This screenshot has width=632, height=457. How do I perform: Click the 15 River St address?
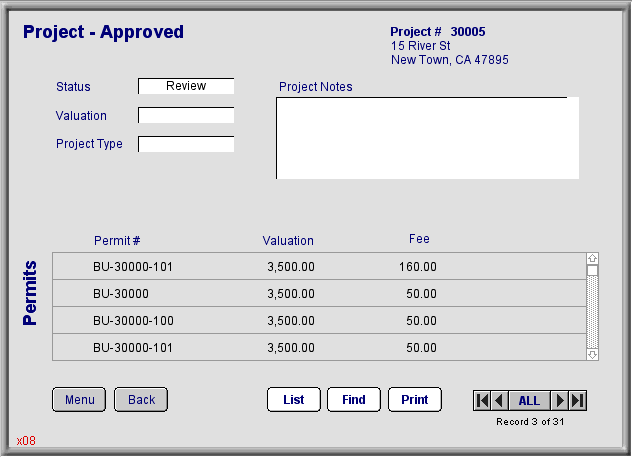420,46
